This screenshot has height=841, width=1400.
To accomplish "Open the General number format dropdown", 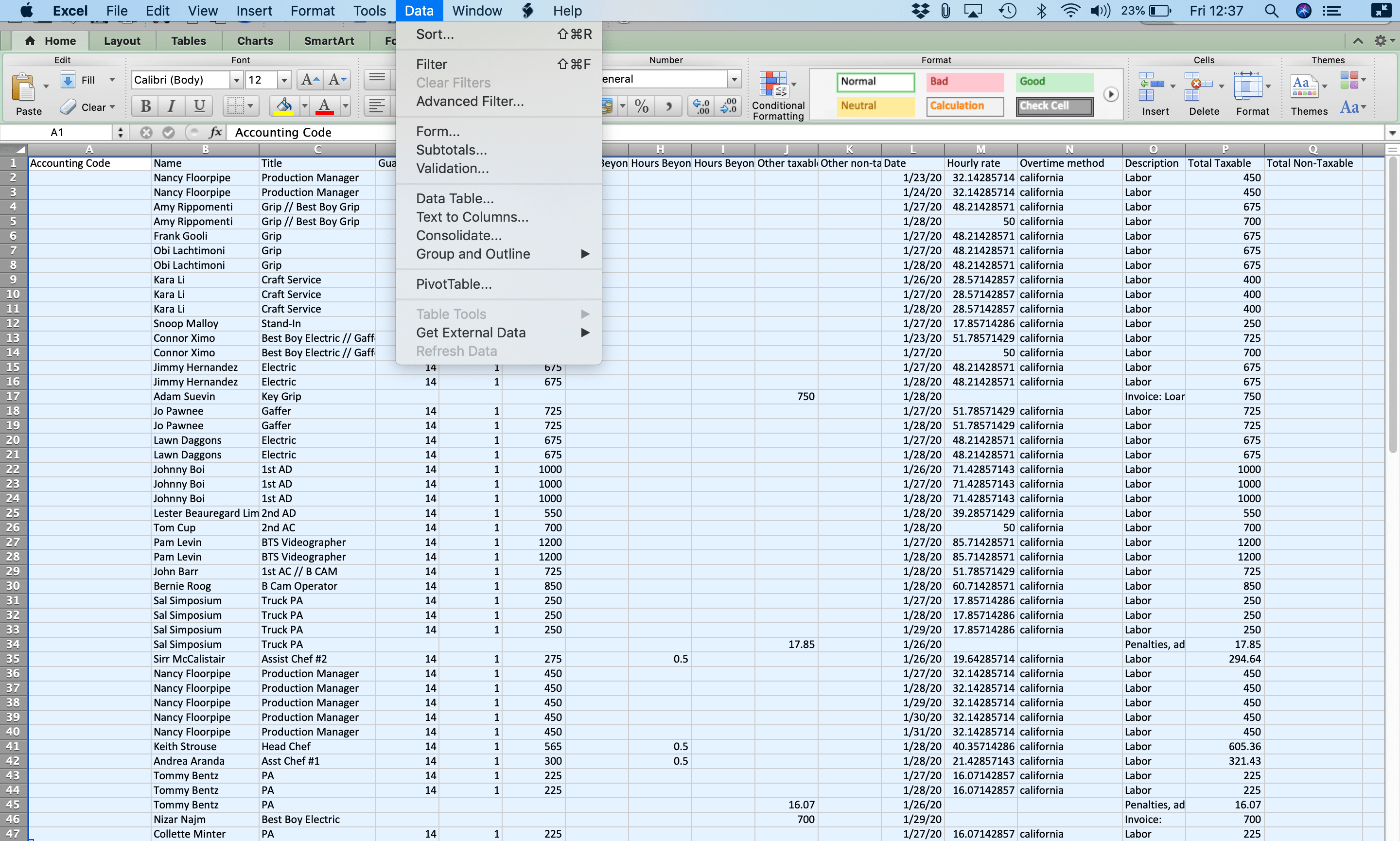I will (734, 79).
